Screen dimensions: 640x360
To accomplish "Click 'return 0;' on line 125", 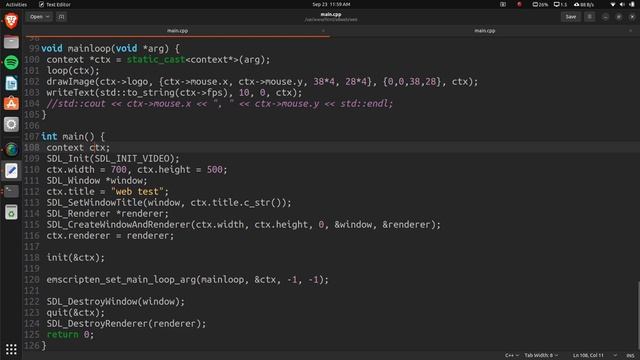I will click(x=70, y=335).
